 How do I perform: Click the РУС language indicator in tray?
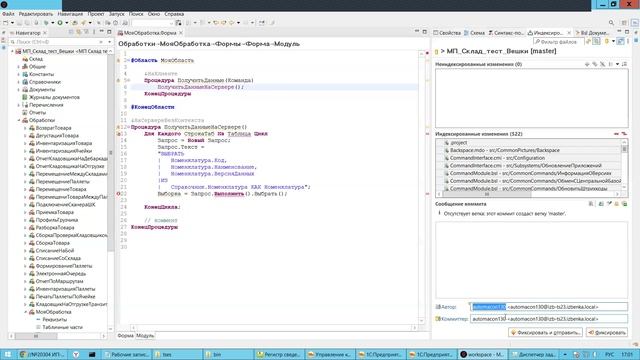[x=609, y=354]
